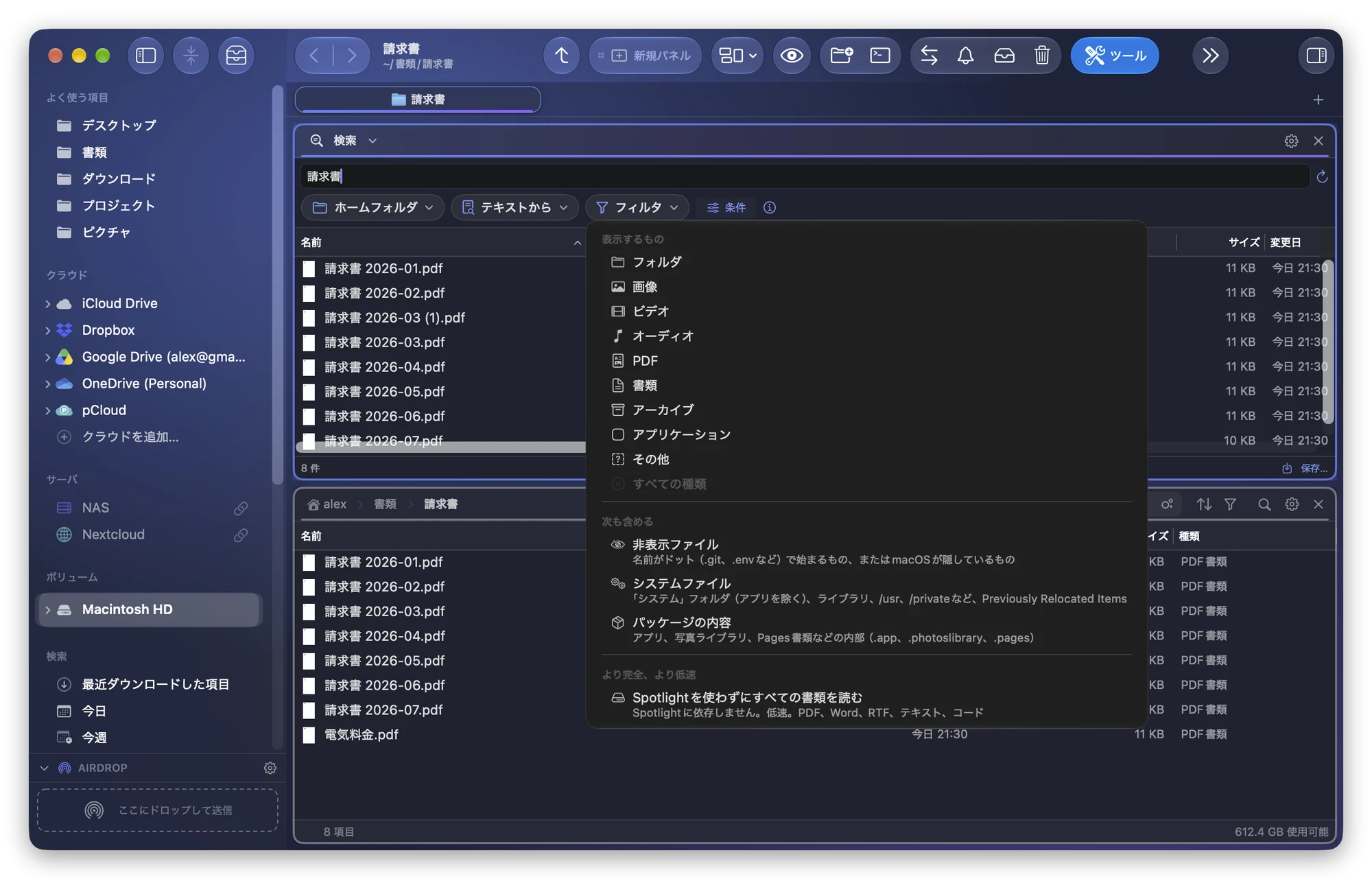Open the テキストから dropdown
Screen dimensions: 1372x879
[515, 207]
